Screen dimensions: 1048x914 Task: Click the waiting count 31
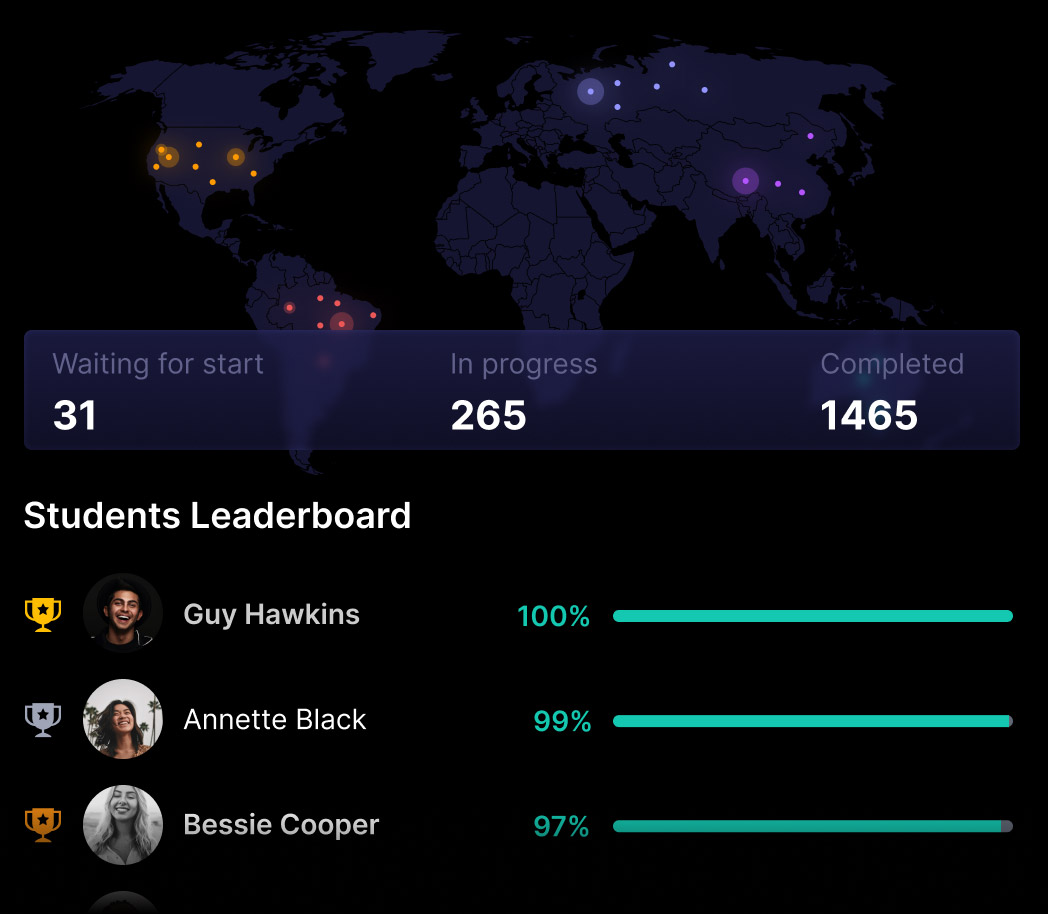pyautogui.click(x=75, y=415)
